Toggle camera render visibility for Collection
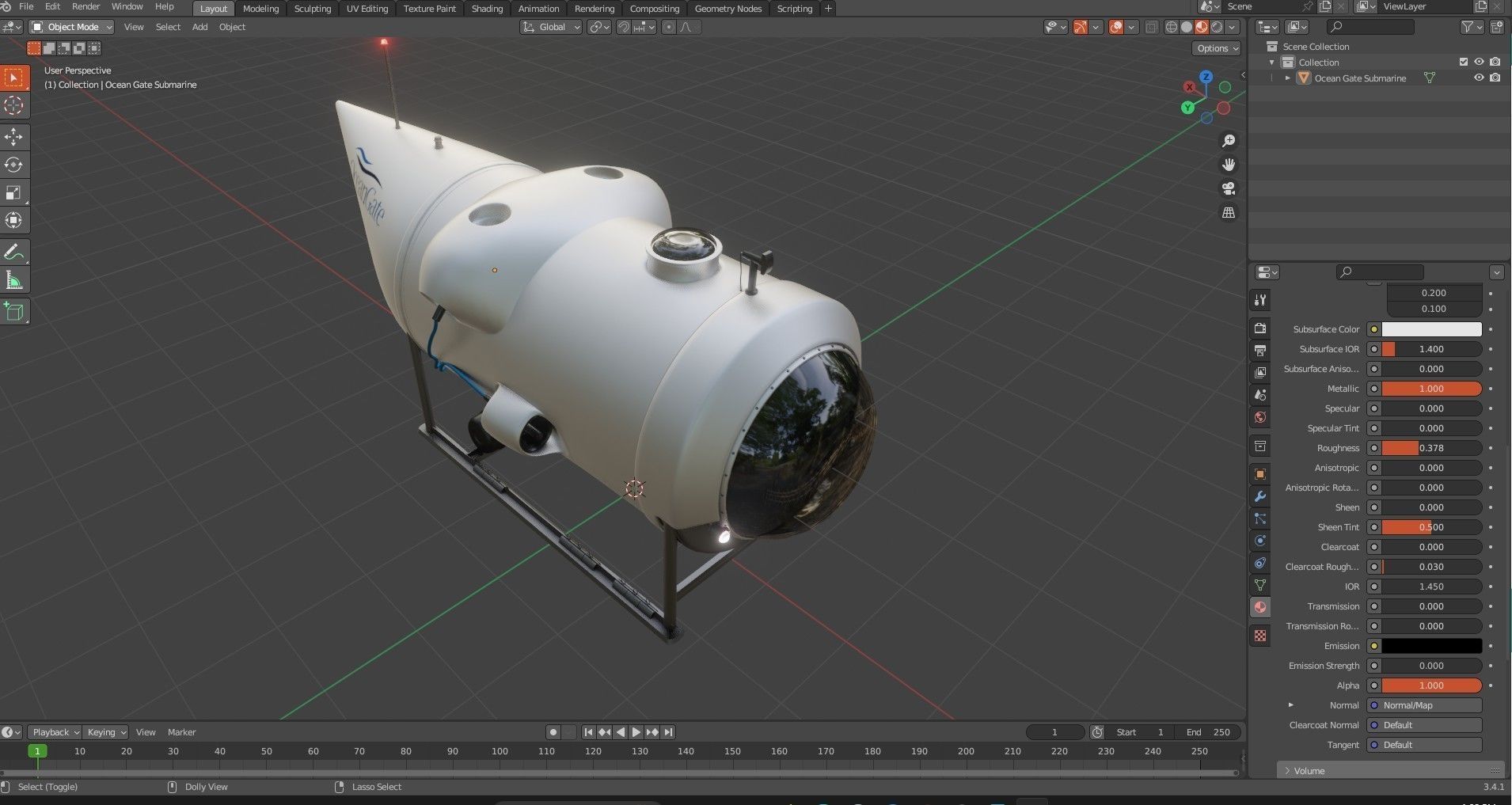 pyautogui.click(x=1495, y=62)
